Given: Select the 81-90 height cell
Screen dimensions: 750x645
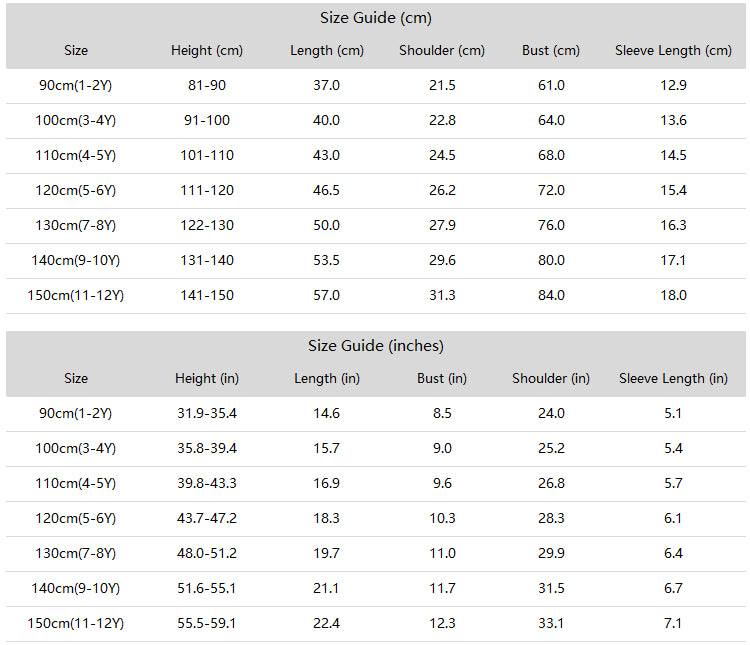Looking at the screenshot, I should click(x=207, y=86).
